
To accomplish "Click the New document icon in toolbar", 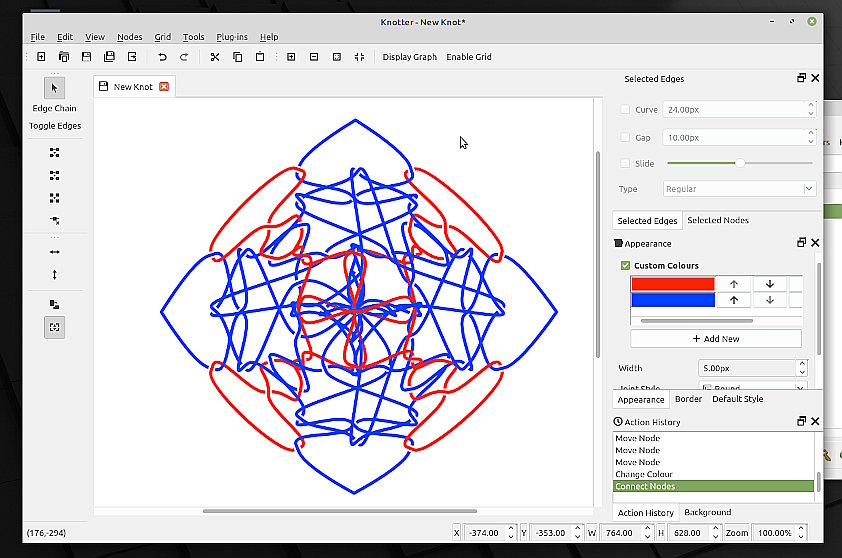I will pyautogui.click(x=41, y=56).
